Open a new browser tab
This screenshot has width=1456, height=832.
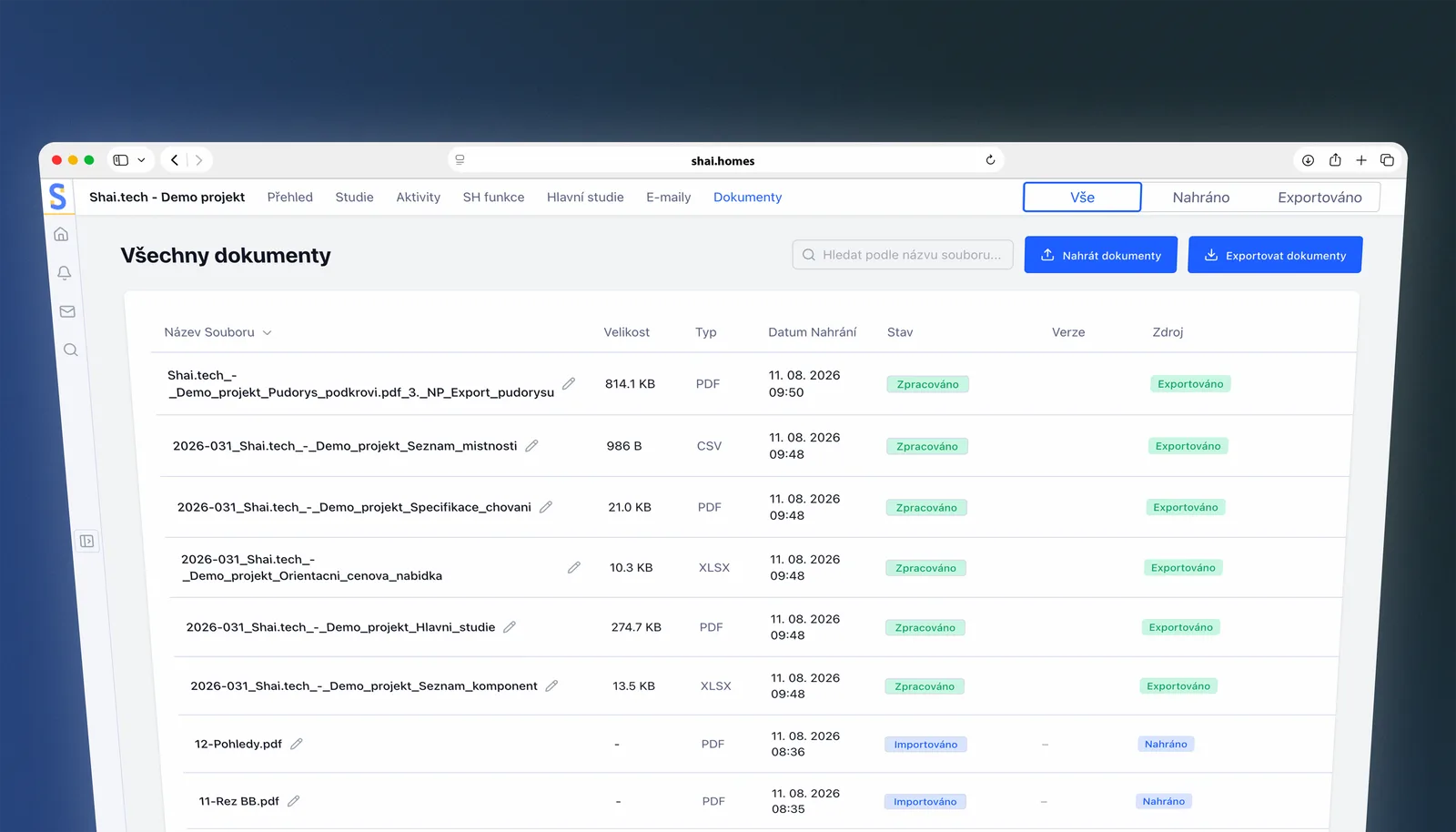1361,160
